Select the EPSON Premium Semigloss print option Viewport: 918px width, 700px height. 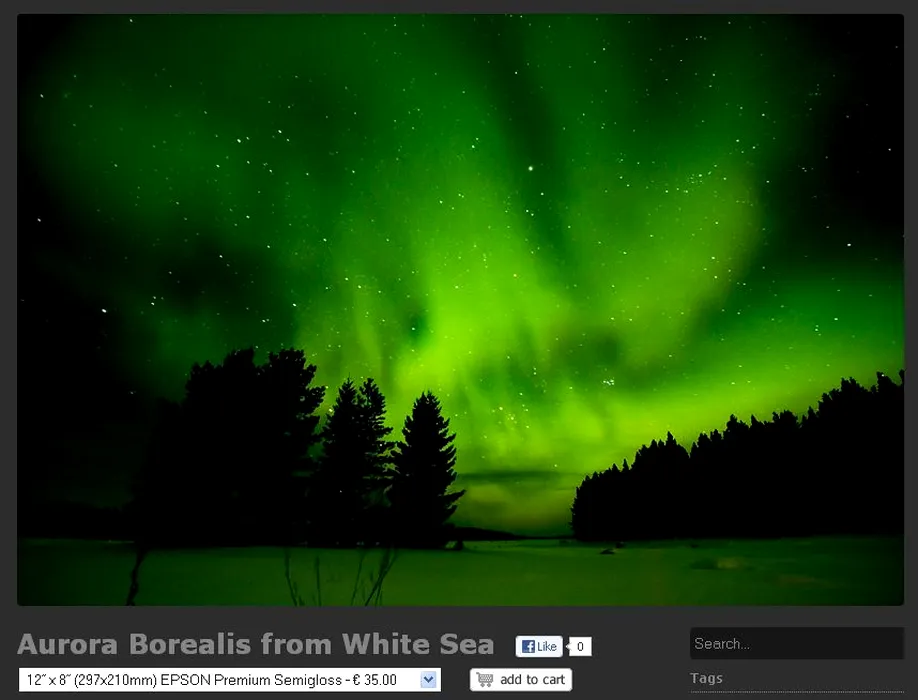[x=229, y=680]
